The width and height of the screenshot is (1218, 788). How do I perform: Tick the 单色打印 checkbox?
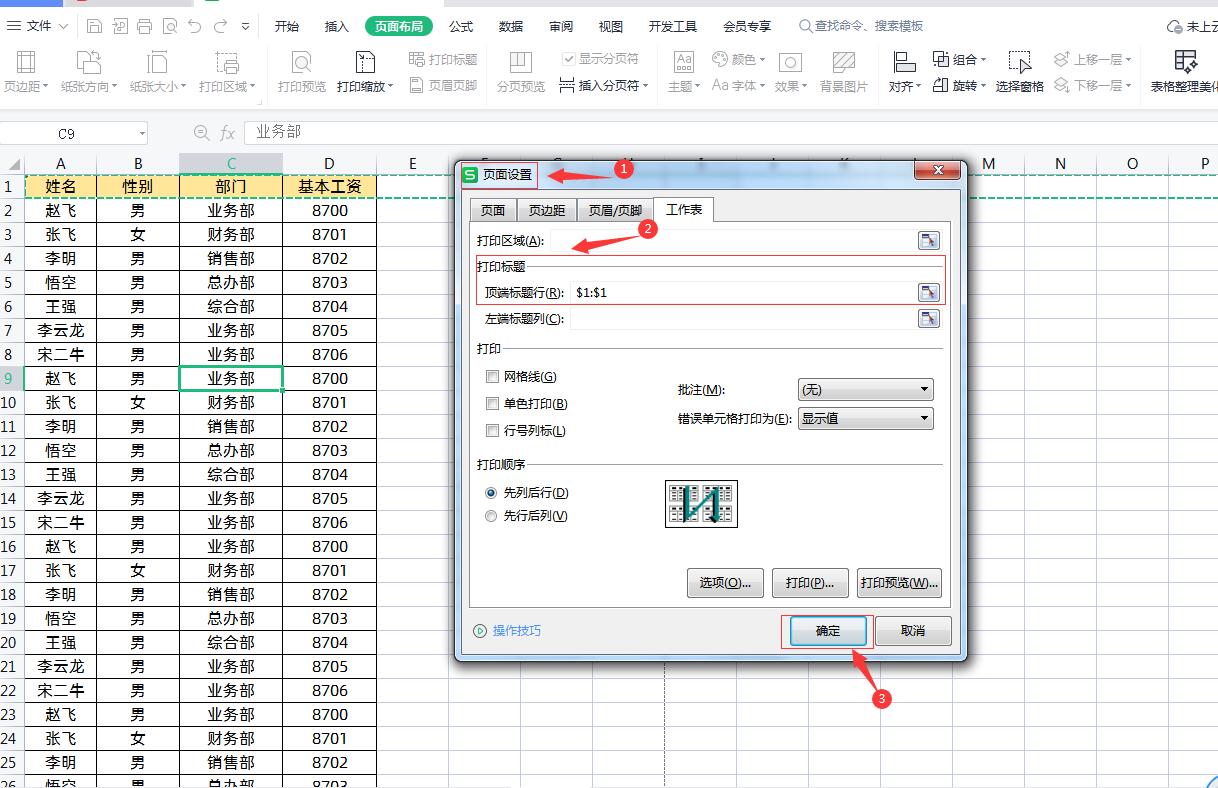tap(492, 404)
